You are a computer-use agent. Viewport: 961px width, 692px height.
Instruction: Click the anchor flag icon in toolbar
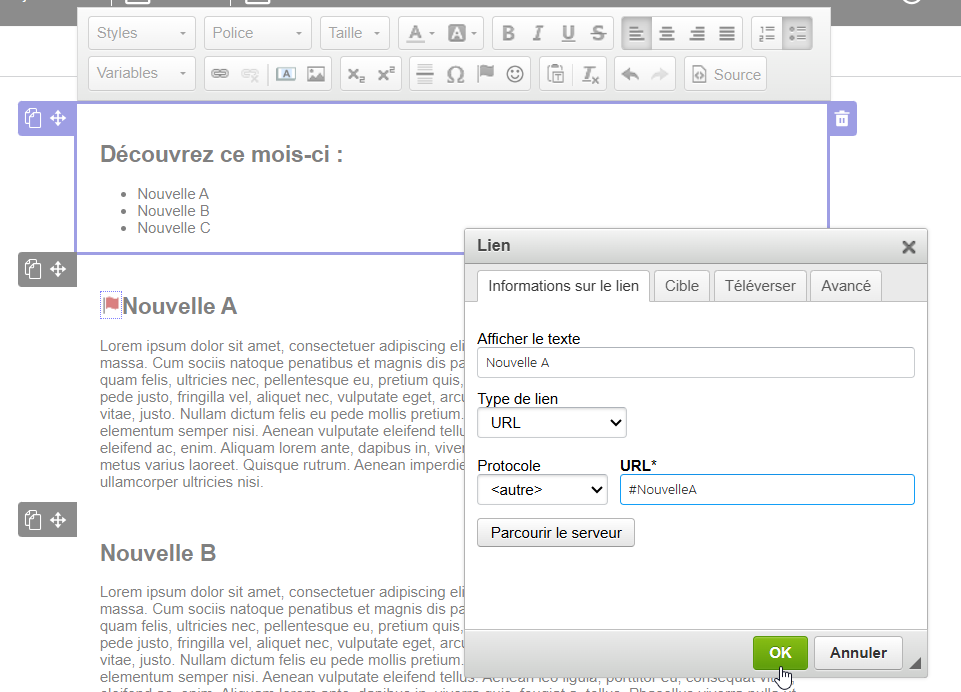(485, 74)
